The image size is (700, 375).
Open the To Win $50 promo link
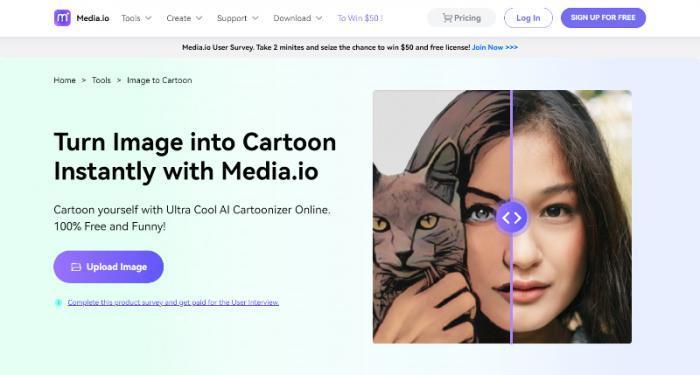pos(360,18)
